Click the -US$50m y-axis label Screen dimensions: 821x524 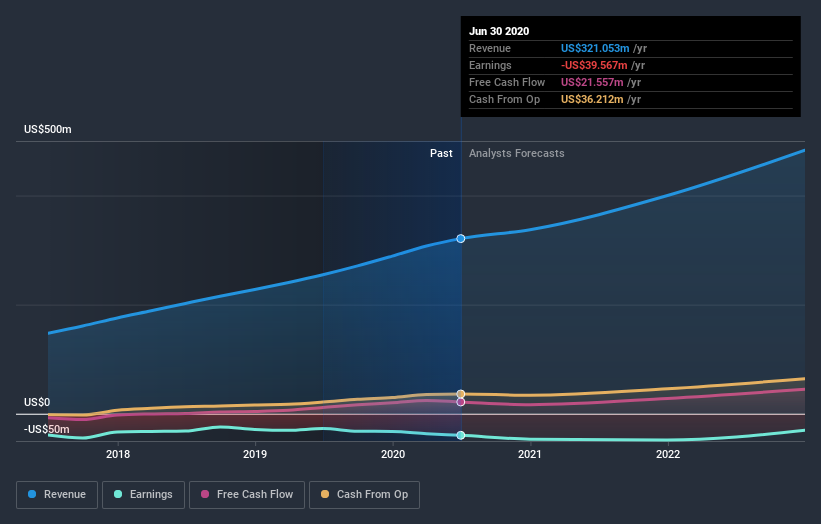coord(47,430)
